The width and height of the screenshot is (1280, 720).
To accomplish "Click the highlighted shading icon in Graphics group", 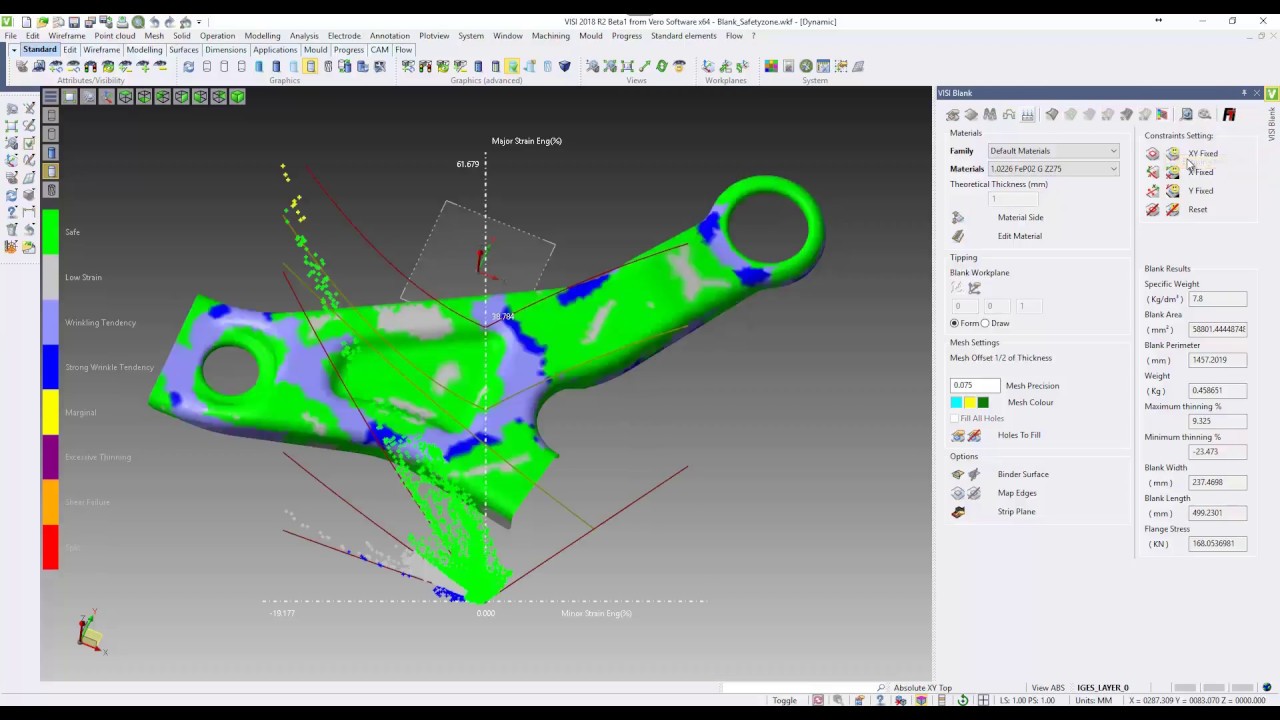I will [311, 66].
